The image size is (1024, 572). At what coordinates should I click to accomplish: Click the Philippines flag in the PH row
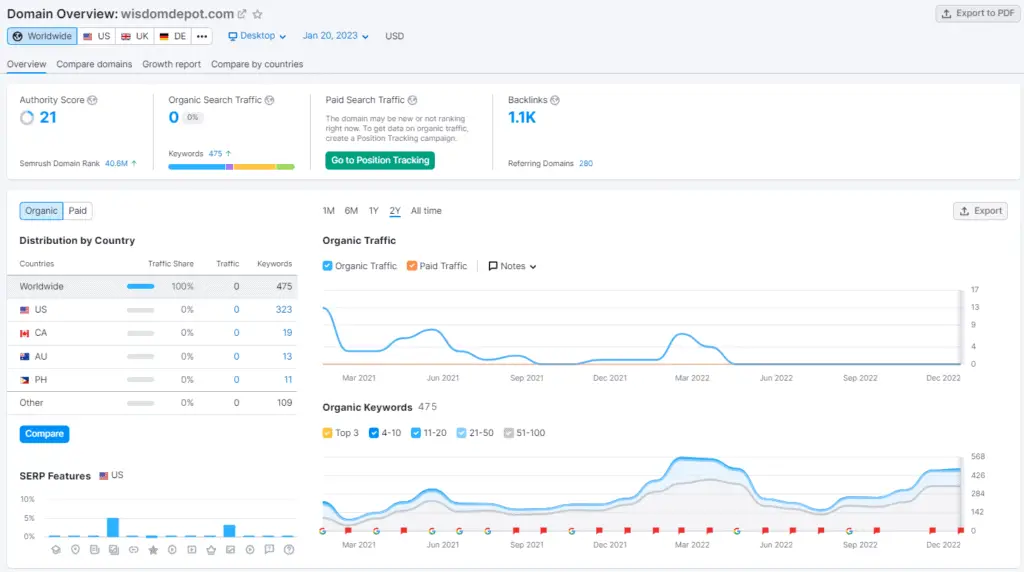(x=25, y=379)
